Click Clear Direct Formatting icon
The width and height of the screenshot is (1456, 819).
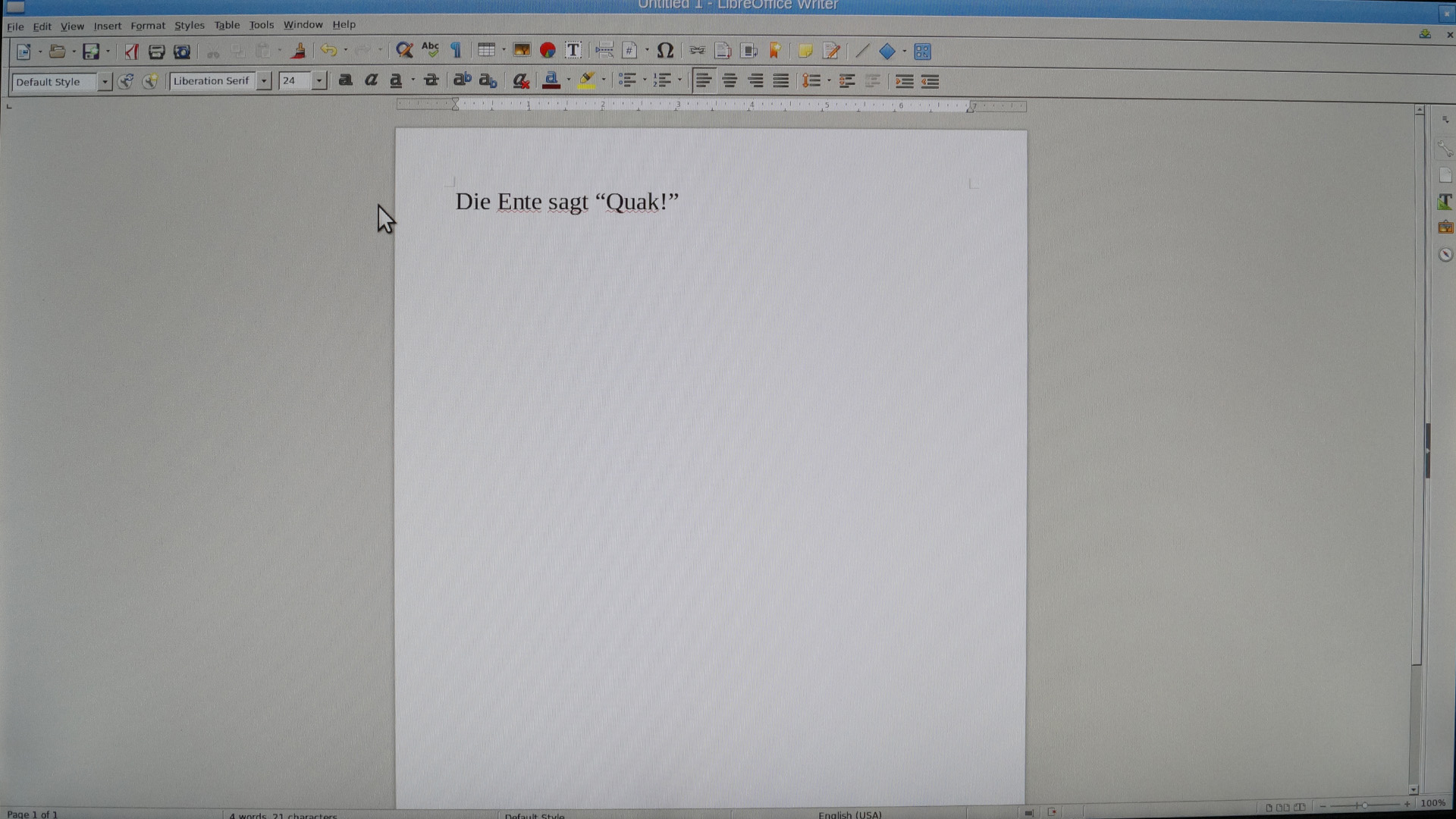520,81
